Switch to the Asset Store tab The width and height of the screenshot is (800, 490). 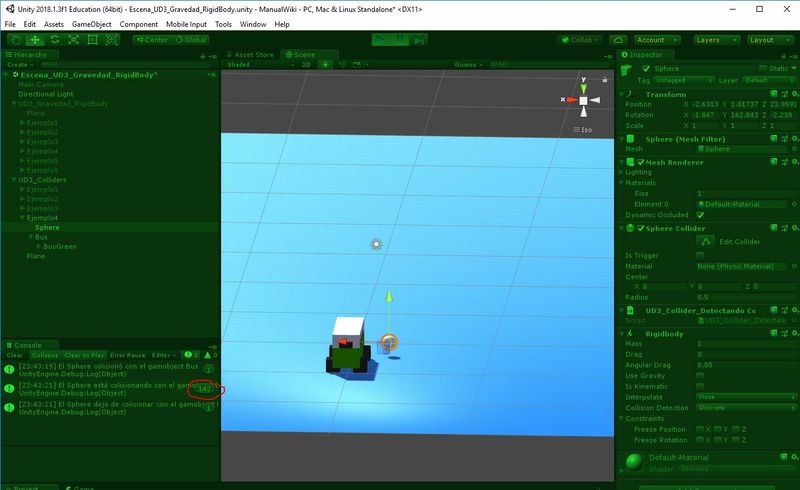click(251, 55)
